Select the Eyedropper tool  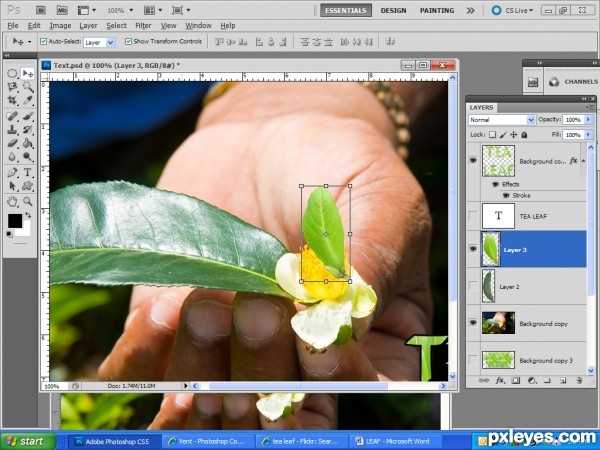28,100
